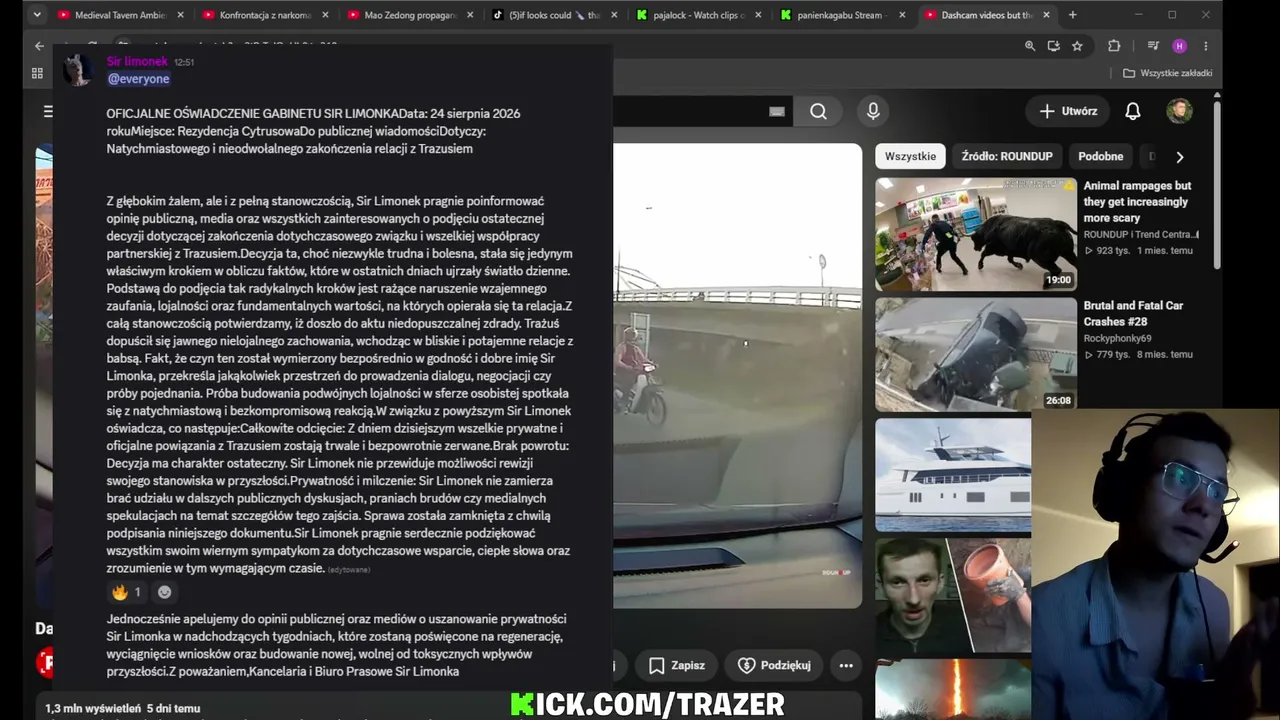
Task: Open the white yacht video thumbnail
Action: point(953,475)
